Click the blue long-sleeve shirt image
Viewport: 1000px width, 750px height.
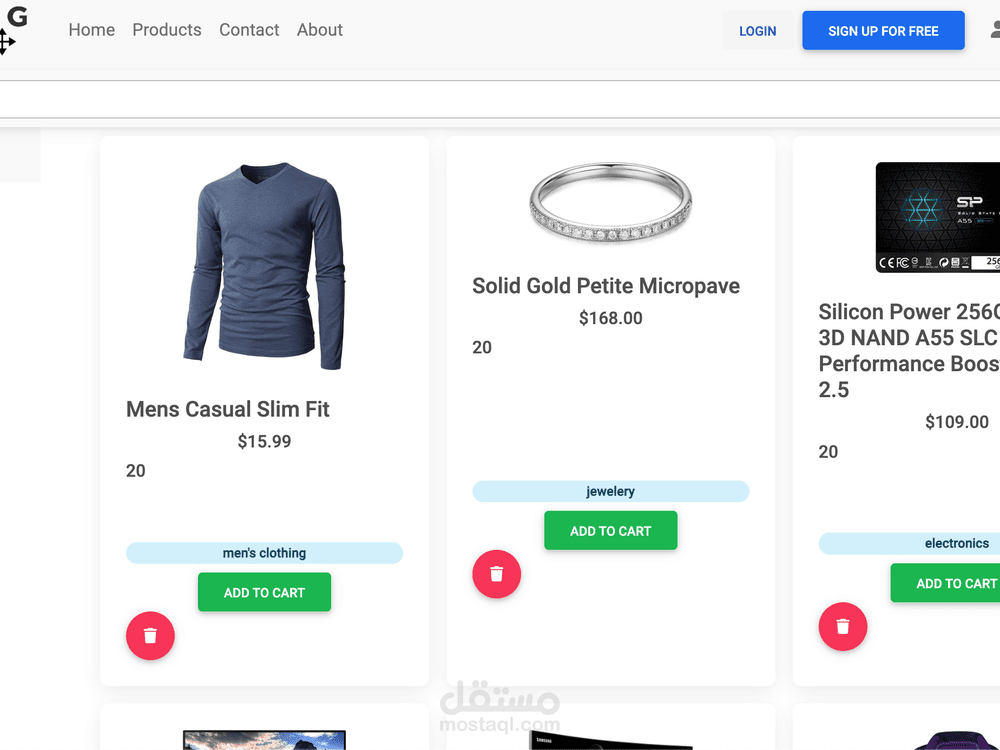[x=264, y=265]
